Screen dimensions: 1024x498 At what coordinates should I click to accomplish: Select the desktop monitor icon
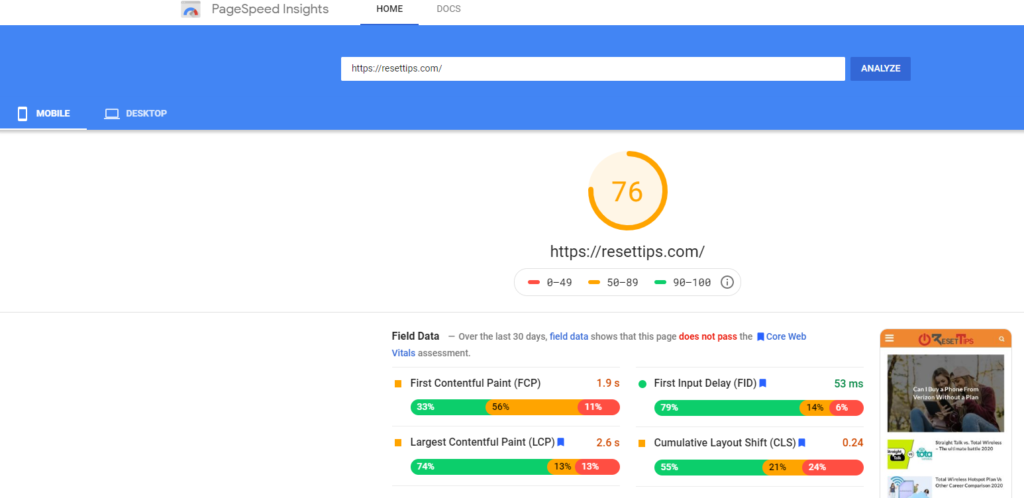[112, 114]
